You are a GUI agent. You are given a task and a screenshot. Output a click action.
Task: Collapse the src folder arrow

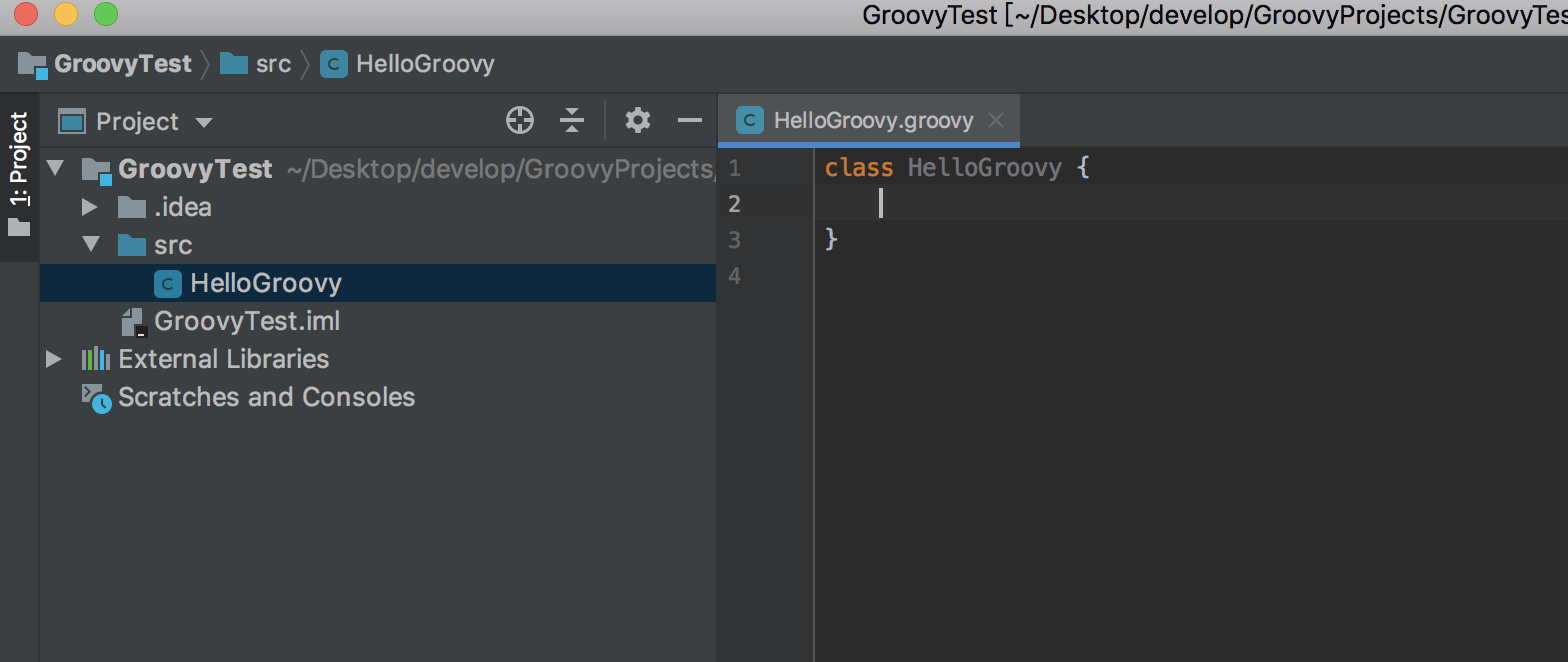coord(91,245)
